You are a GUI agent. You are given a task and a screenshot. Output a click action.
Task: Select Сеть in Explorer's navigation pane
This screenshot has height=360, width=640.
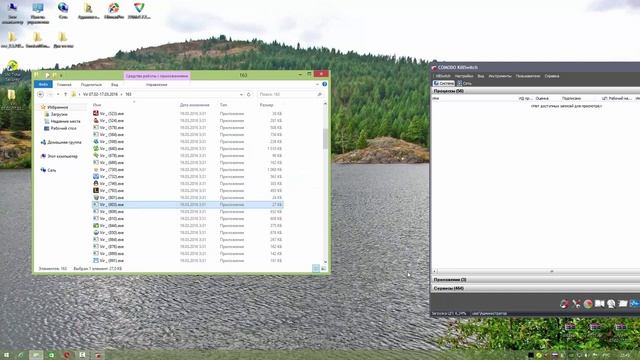pyautogui.click(x=49, y=170)
